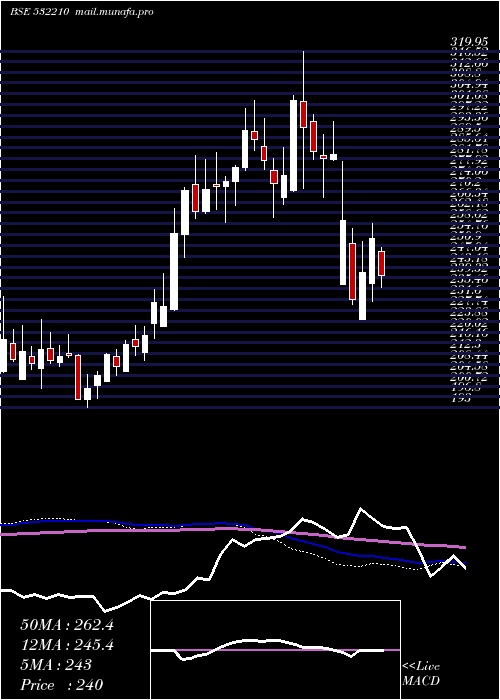Click the 50MA : 262.4 value
Image resolution: width=500 pixels, height=700 pixels.
click(x=67, y=625)
